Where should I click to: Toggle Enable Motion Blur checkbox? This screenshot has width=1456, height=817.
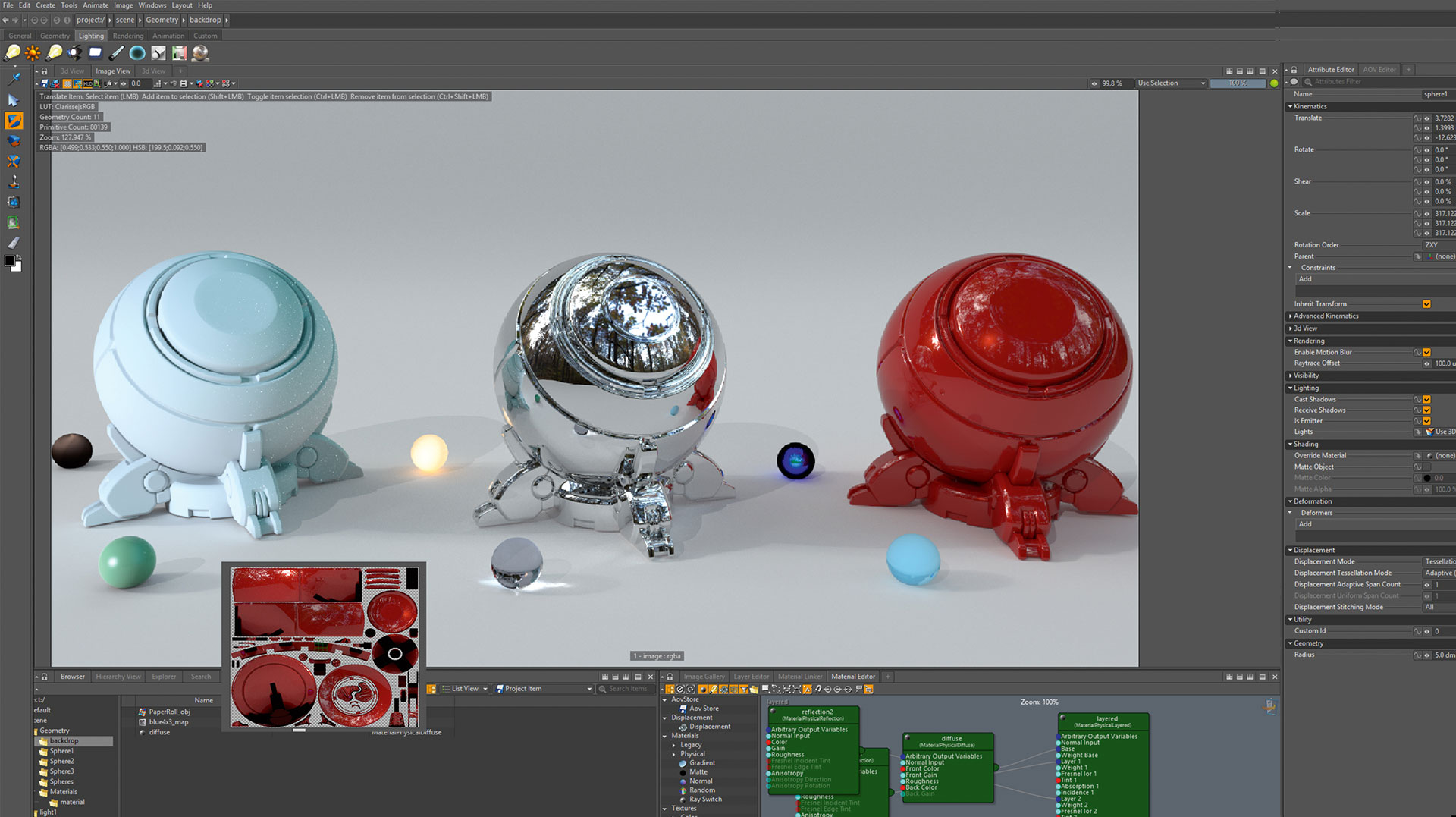(1426, 353)
